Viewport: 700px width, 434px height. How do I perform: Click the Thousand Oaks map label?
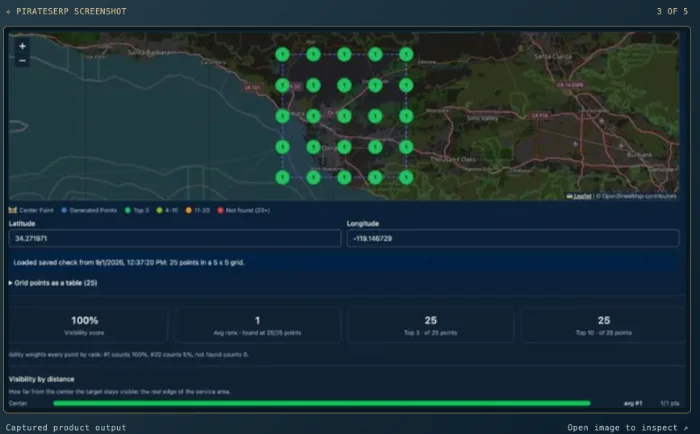pos(453,159)
